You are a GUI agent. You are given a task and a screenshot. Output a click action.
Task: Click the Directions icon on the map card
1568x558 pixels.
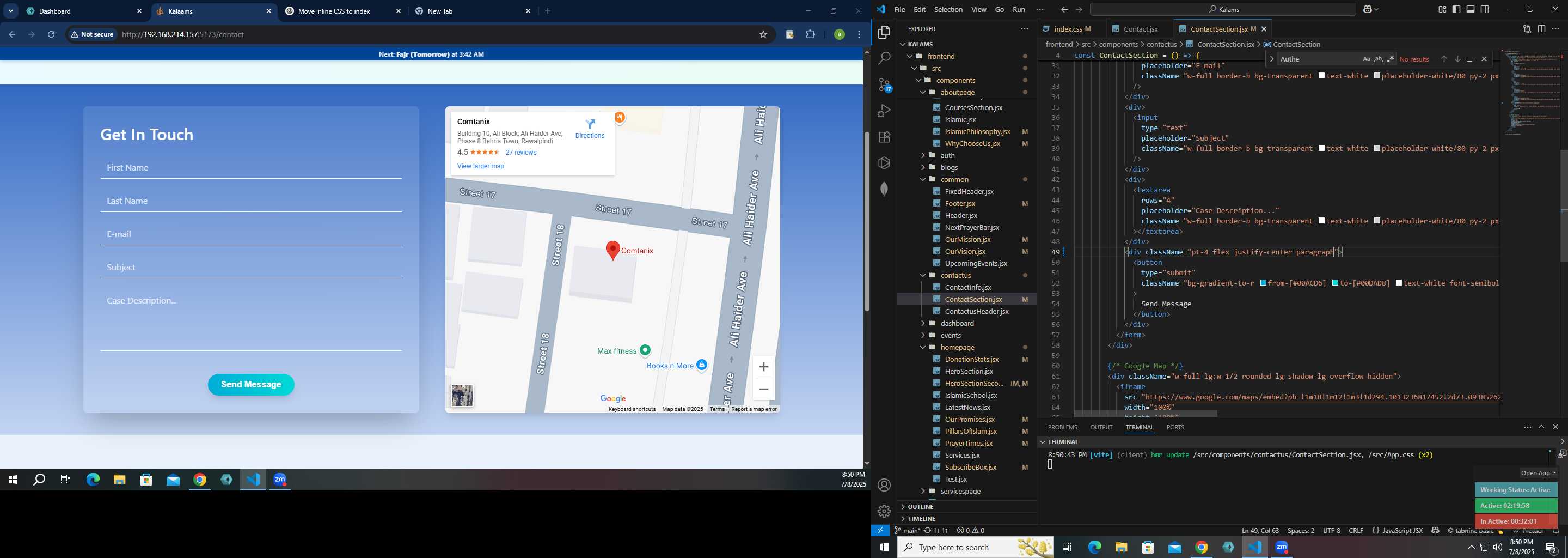(590, 124)
